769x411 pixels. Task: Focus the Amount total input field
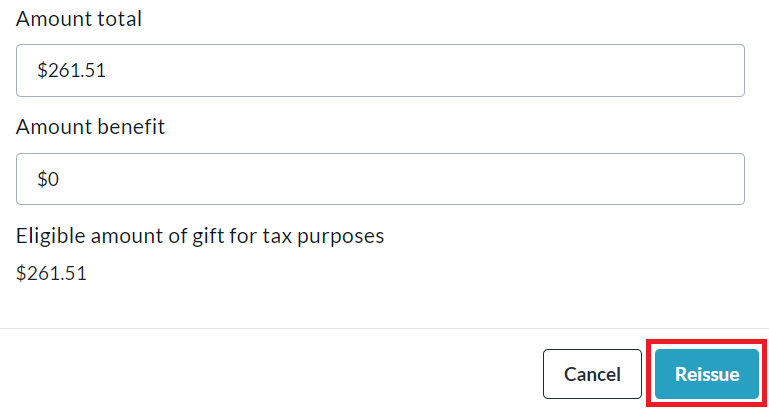(380, 71)
